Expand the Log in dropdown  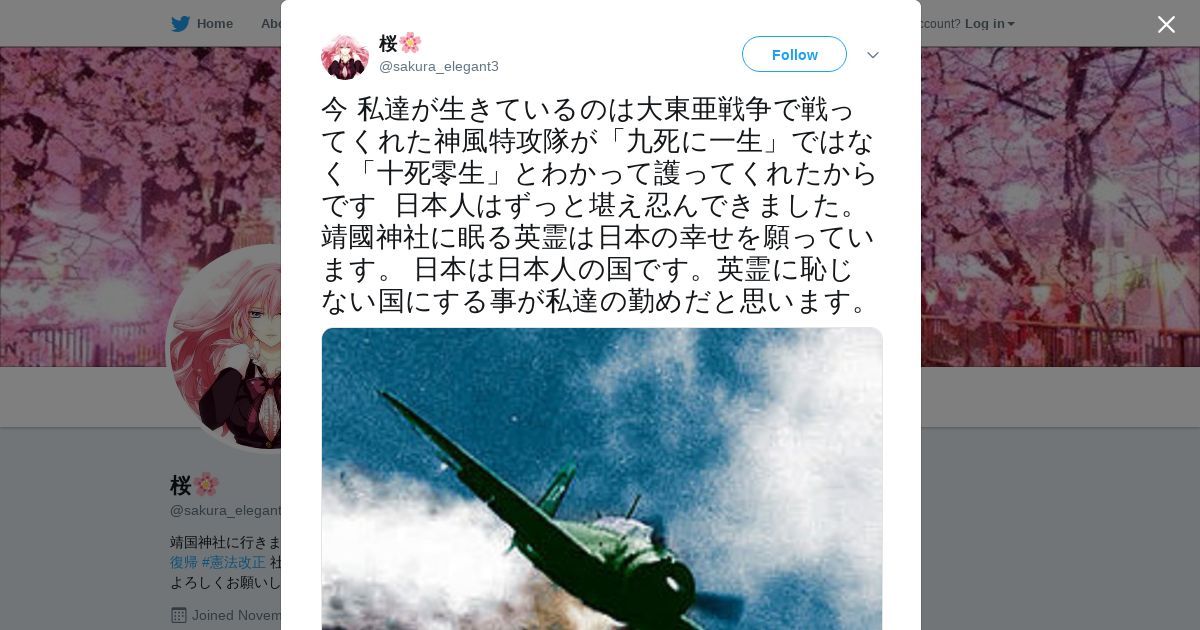click(989, 23)
